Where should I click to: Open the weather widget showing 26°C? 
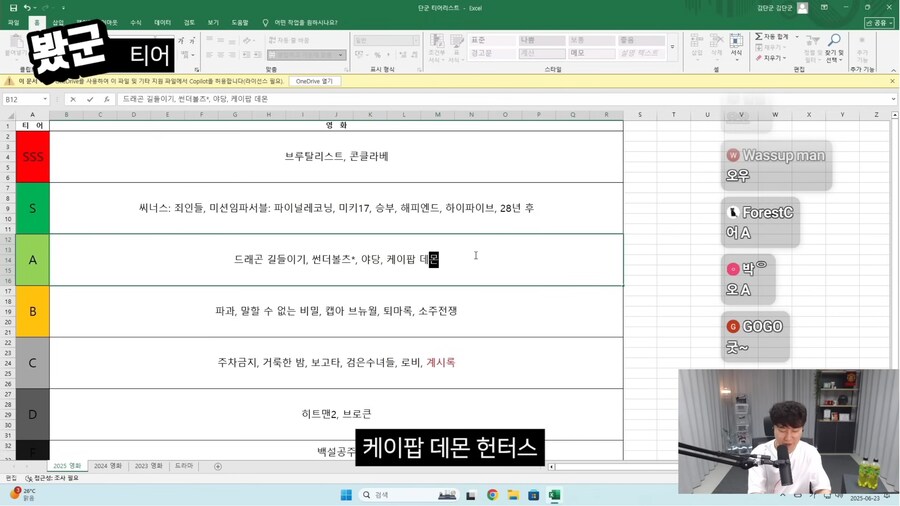(x=23, y=495)
